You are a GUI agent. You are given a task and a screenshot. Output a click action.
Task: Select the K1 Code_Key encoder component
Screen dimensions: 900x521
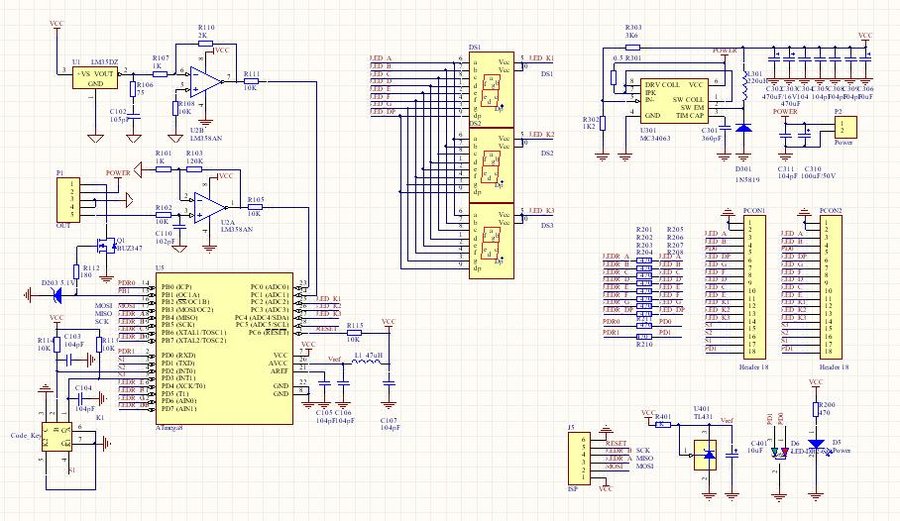coord(53,436)
